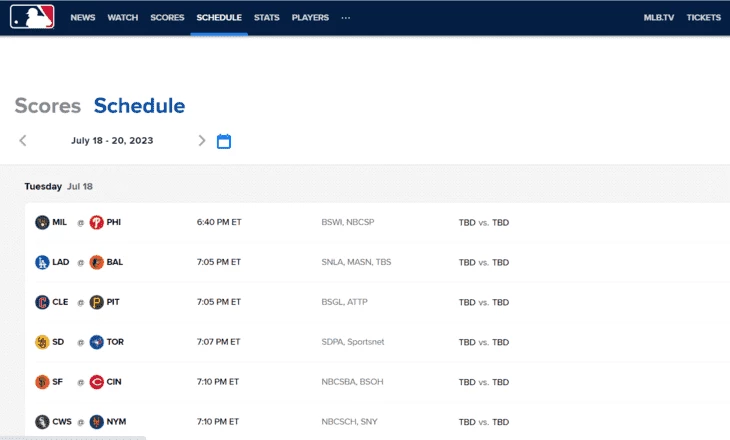Click the PHI team abbreviation link
This screenshot has width=730, height=440.
tap(114, 222)
